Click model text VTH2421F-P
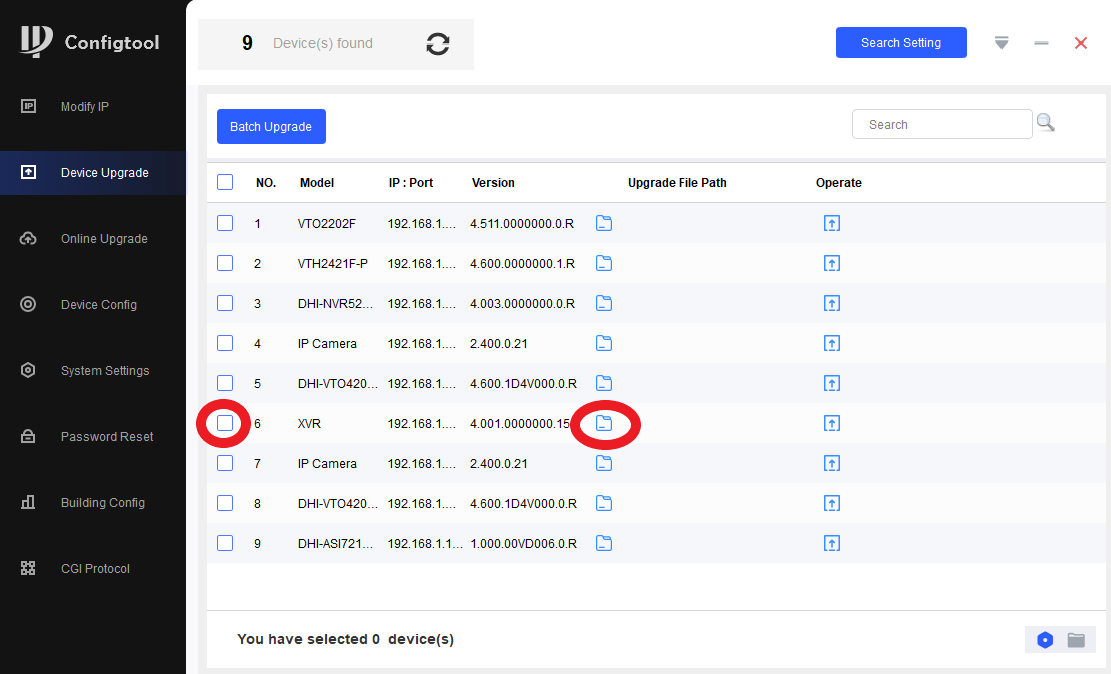This screenshot has width=1111, height=674. click(333, 264)
